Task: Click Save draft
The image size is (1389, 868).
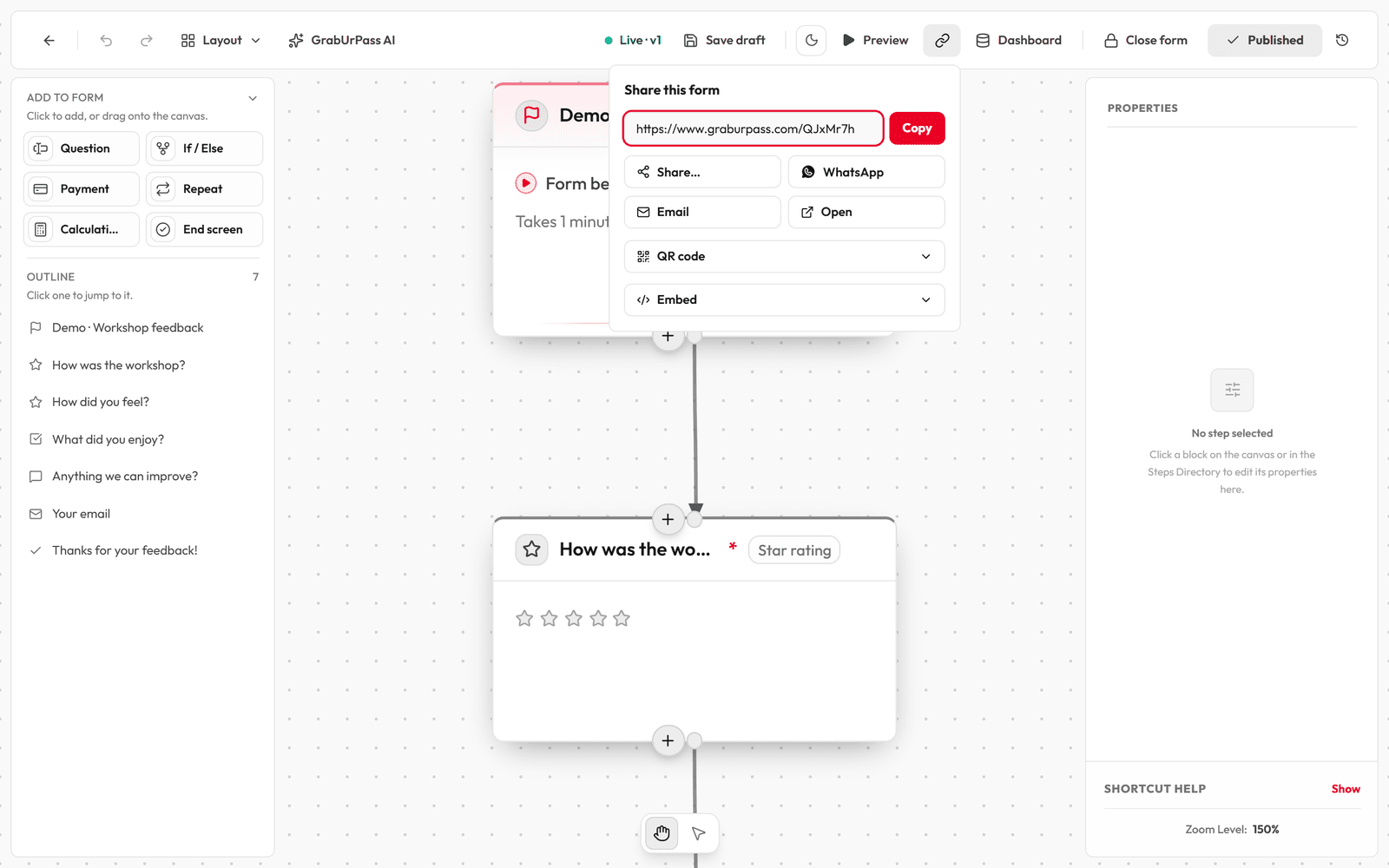Action: pyautogui.click(x=725, y=40)
